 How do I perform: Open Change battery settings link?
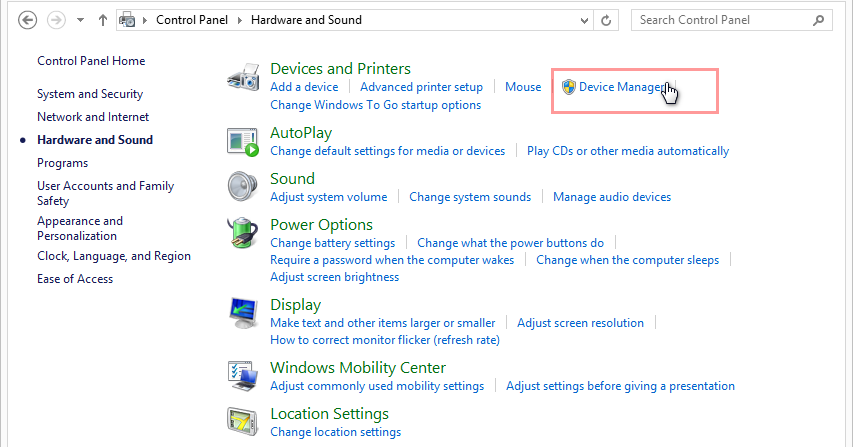(332, 243)
